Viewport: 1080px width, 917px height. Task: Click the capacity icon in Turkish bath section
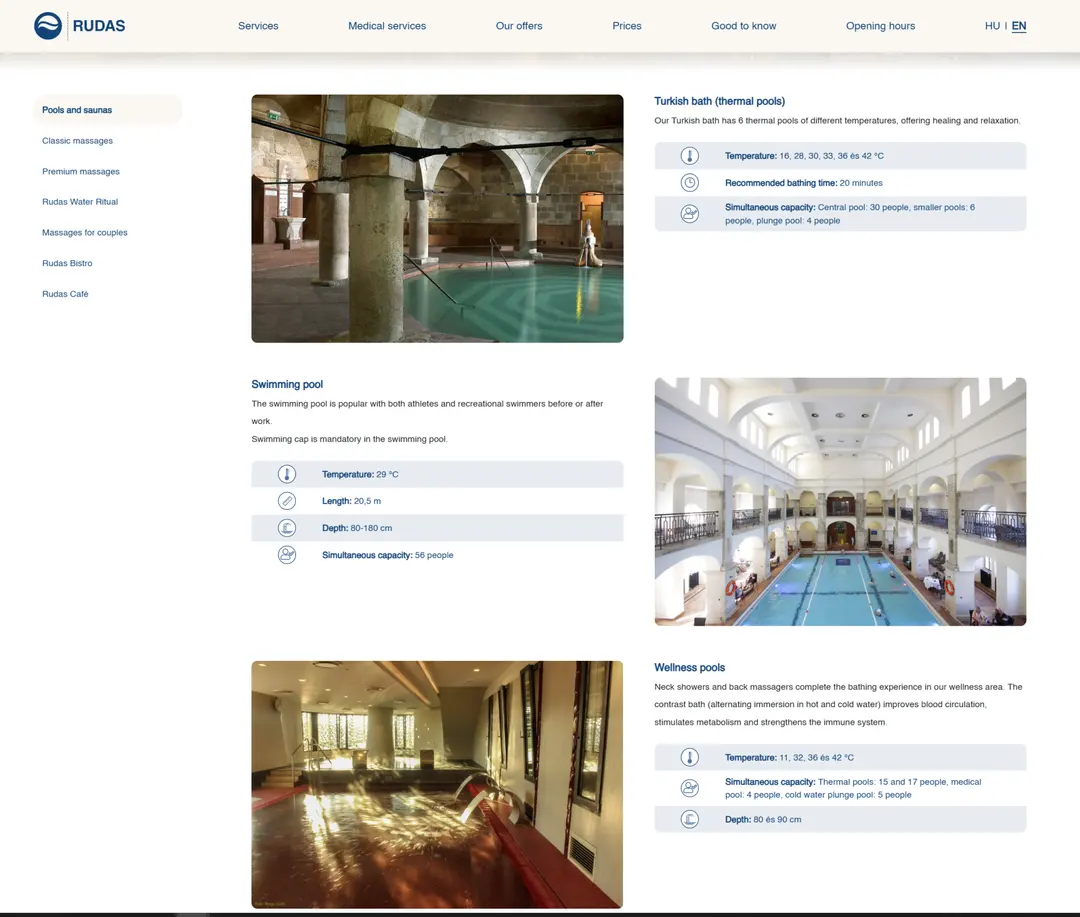coord(689,214)
